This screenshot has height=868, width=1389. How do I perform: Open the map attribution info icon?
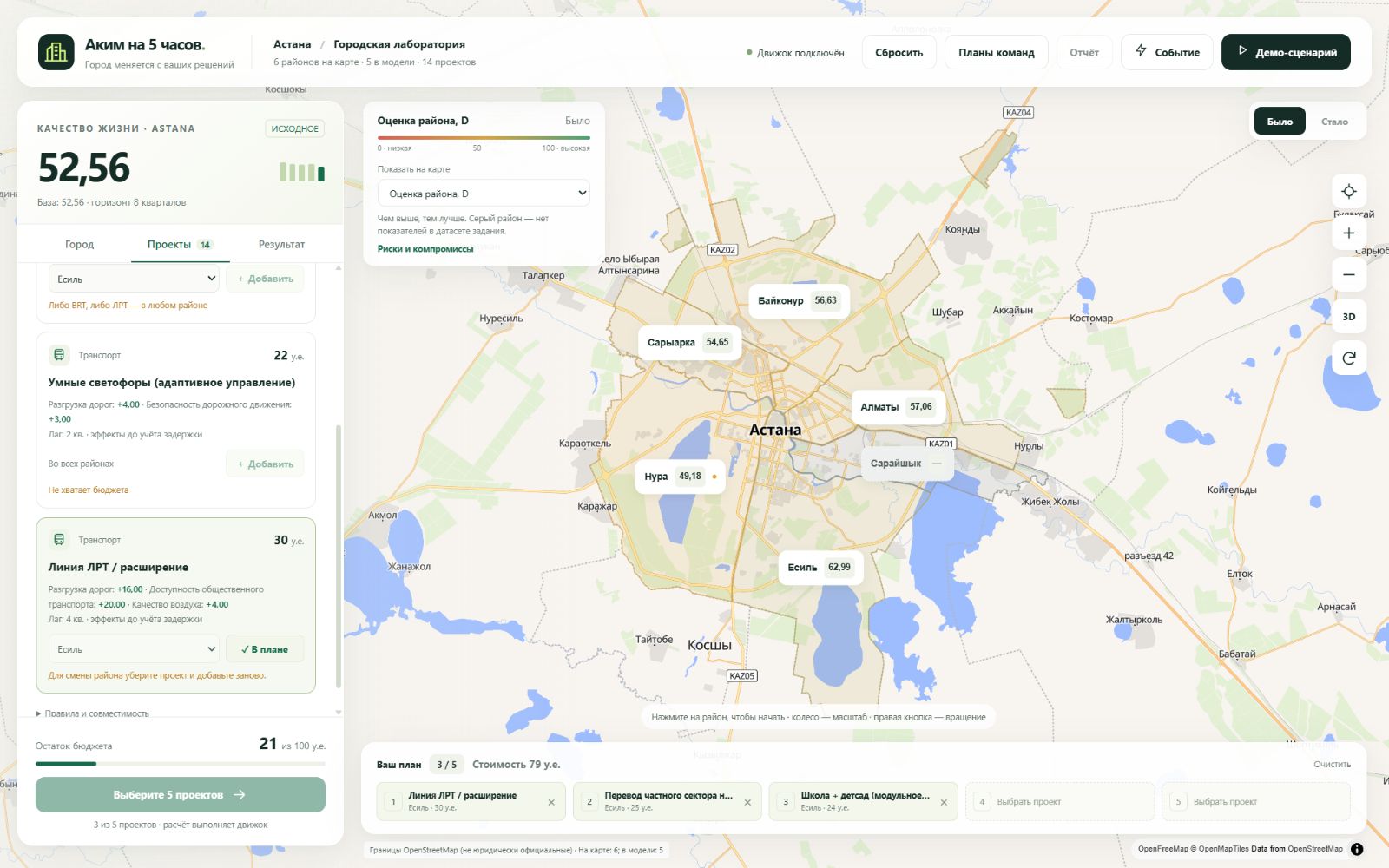point(1357,849)
